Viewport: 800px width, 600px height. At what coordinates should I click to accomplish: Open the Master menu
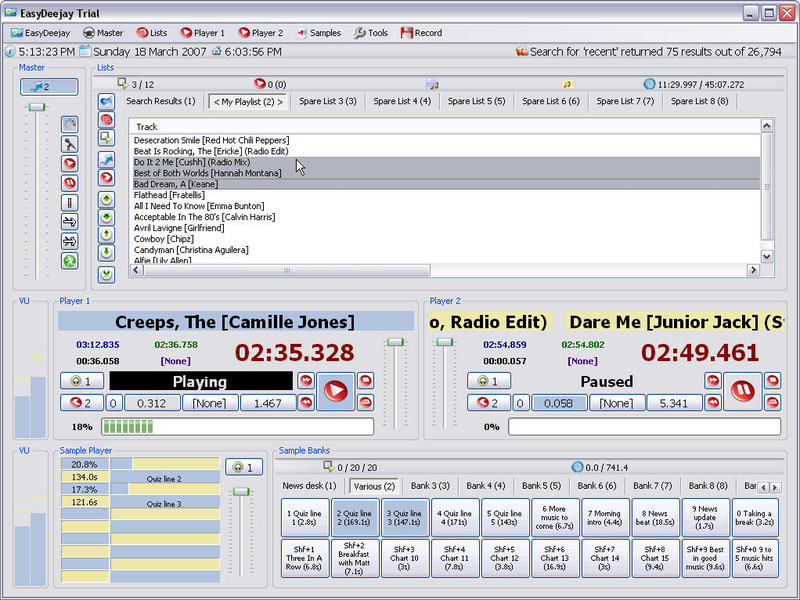pos(104,33)
